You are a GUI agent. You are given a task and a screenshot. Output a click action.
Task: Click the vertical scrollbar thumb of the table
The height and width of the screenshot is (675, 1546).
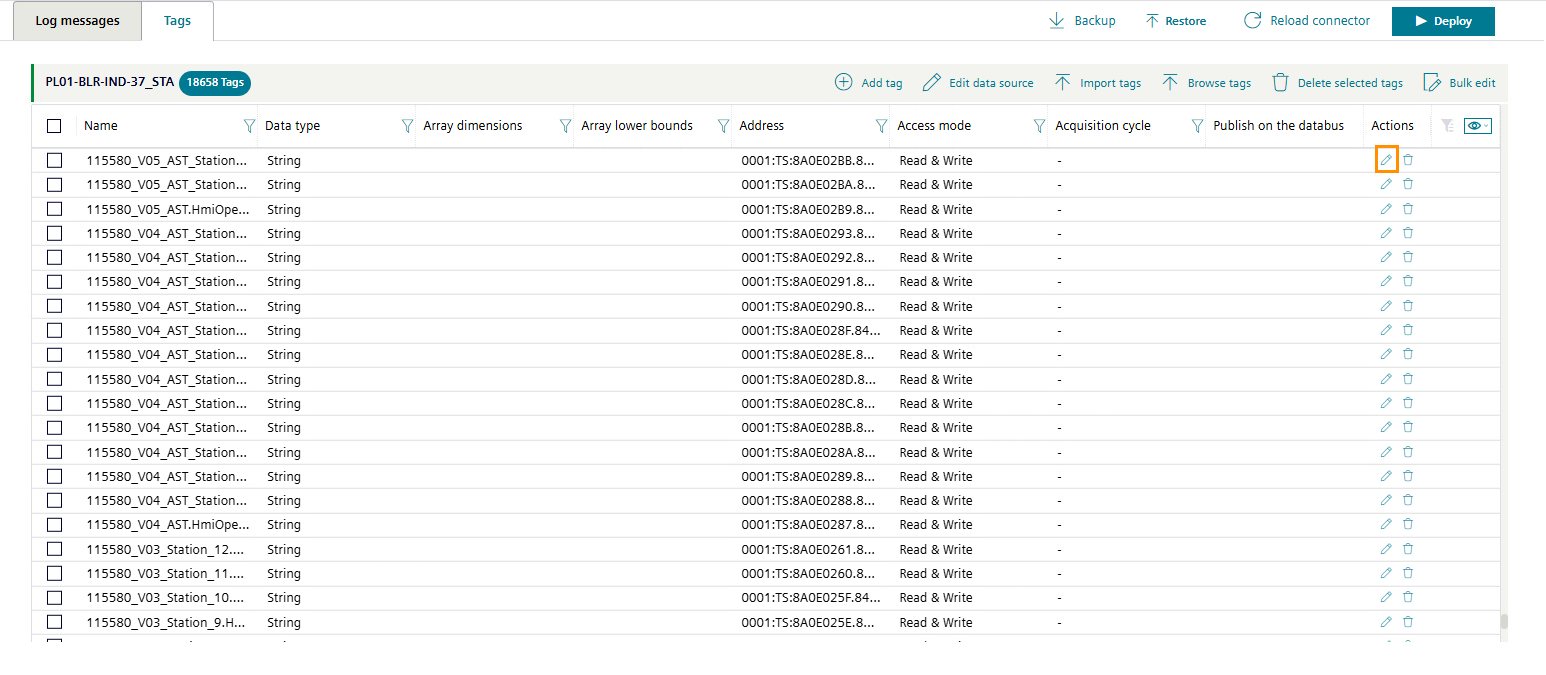click(x=1503, y=621)
